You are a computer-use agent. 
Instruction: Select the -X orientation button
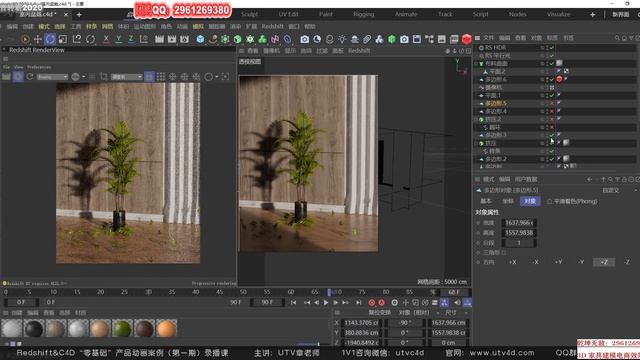click(x=536, y=262)
